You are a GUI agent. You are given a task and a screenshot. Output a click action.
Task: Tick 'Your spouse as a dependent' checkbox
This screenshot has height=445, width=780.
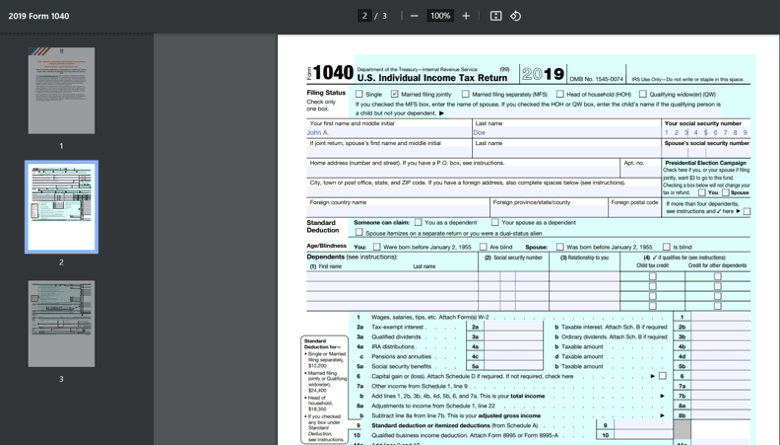[494, 222]
